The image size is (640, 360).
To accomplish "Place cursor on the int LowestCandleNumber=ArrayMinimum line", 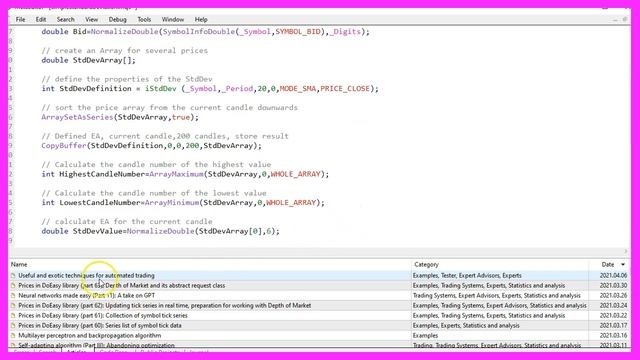I will (183, 203).
